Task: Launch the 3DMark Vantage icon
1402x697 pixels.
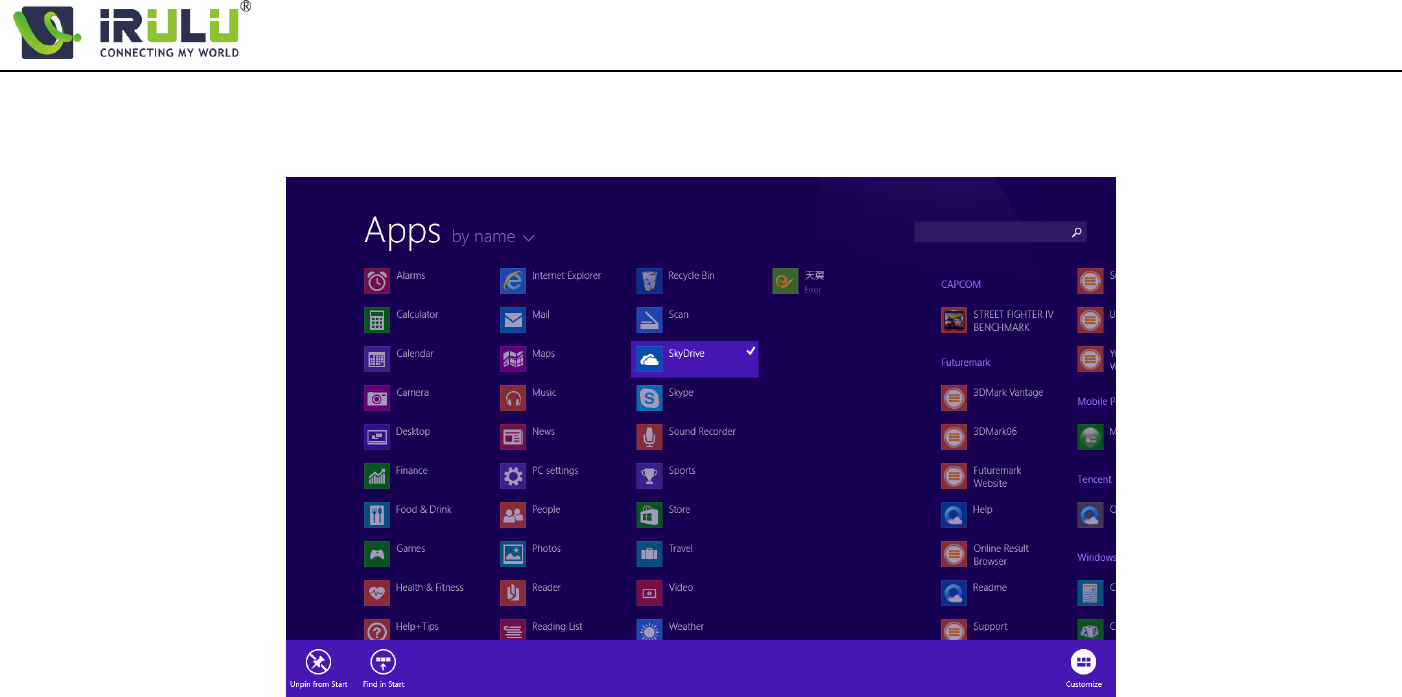Action: [954, 398]
